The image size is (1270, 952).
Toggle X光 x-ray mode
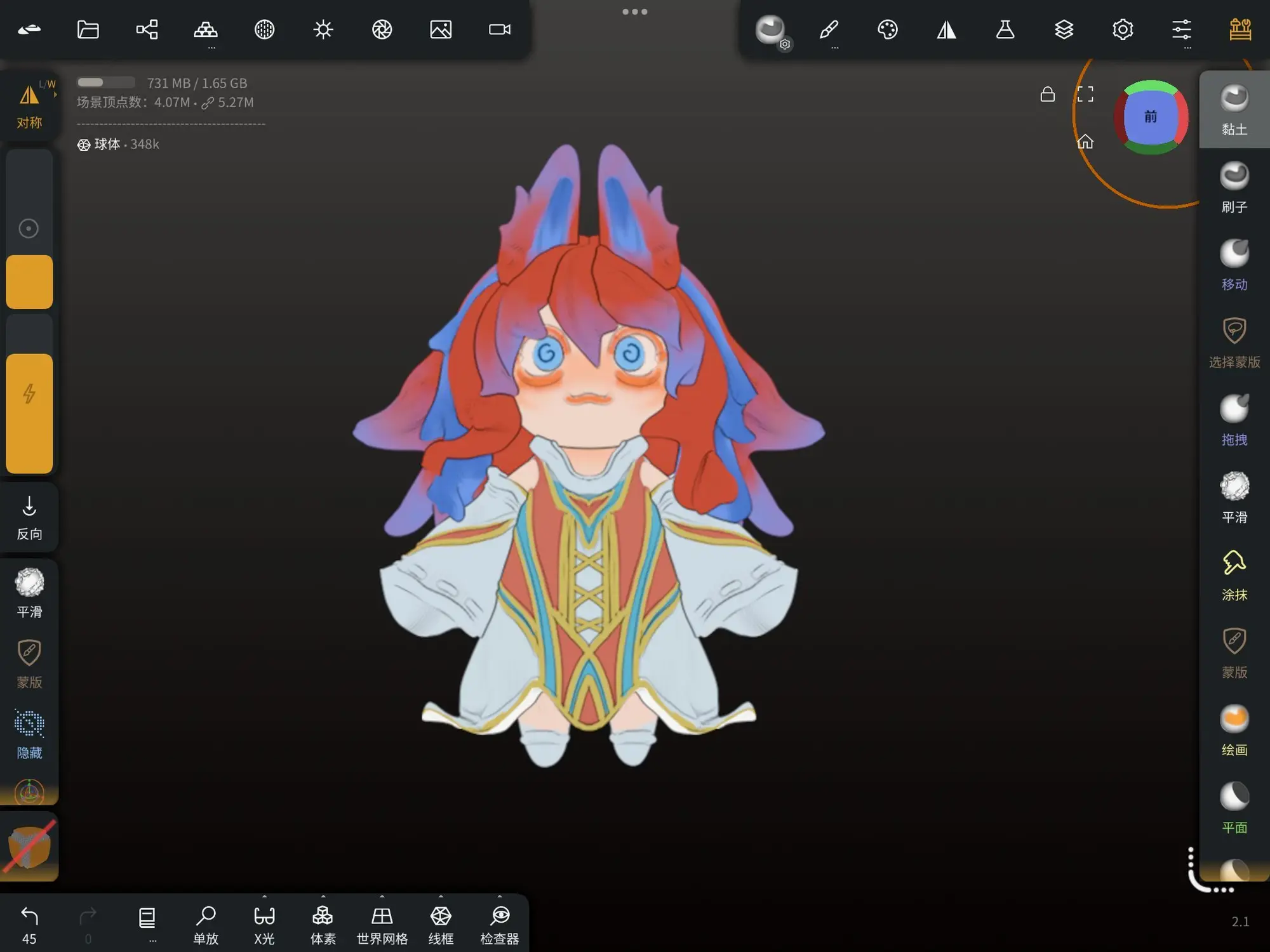[264, 923]
